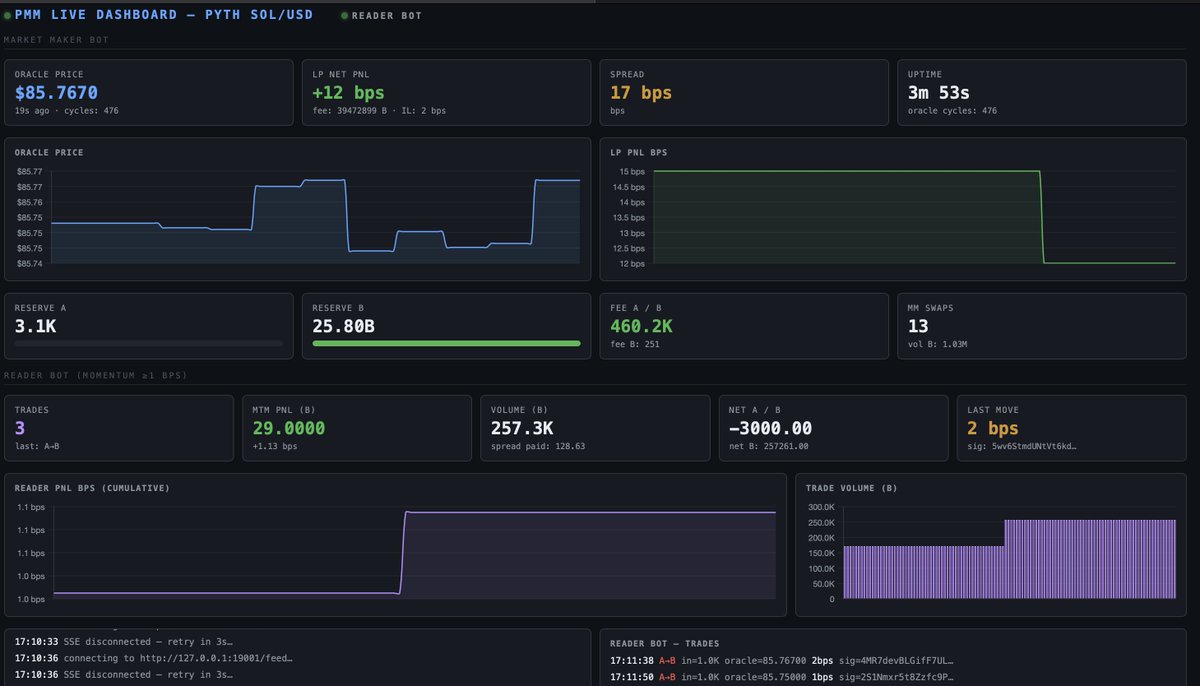
Task: Click the 15 bps axis label in LP PNL chart
Action: (630, 172)
